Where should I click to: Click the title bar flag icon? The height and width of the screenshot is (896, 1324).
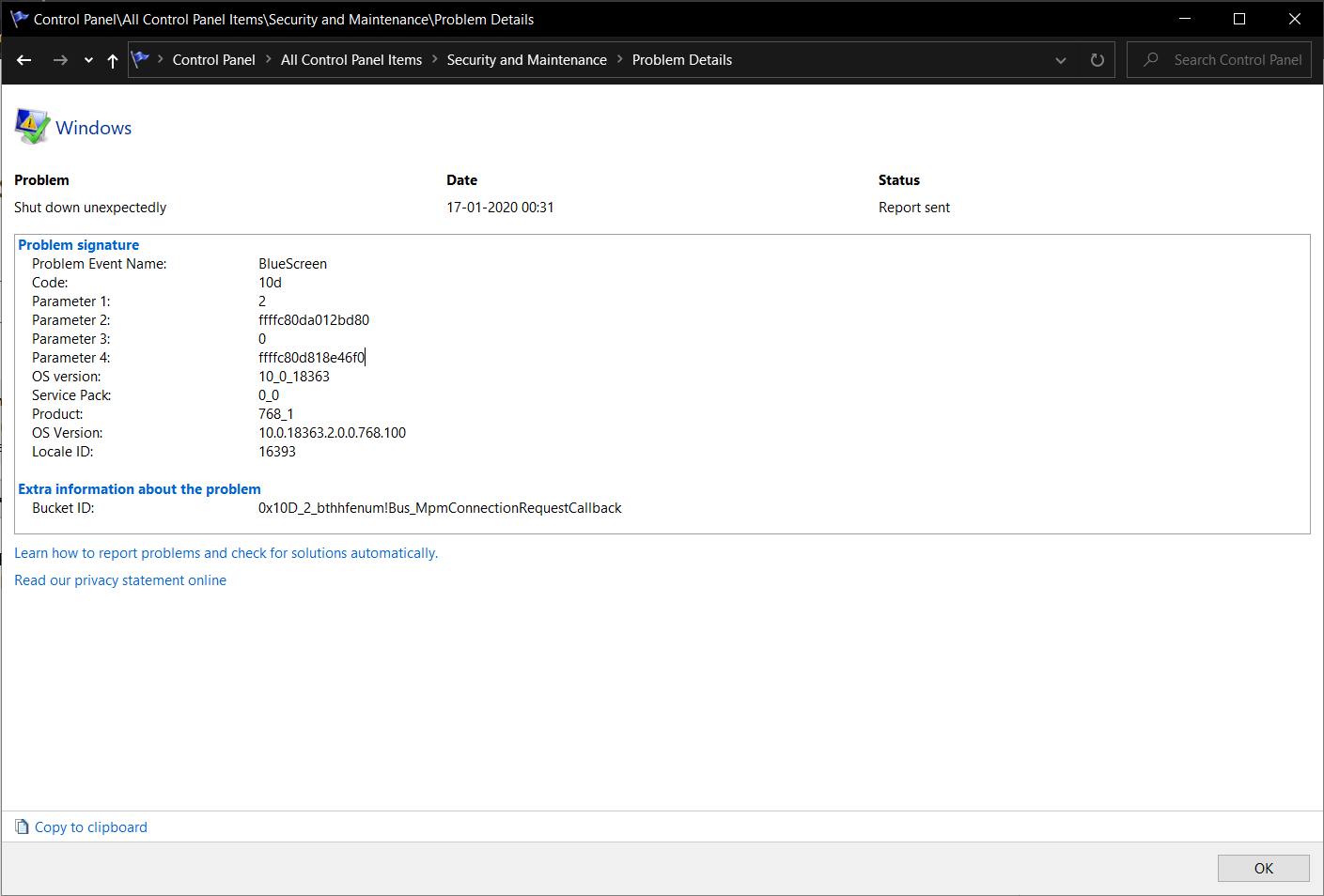click(x=20, y=18)
